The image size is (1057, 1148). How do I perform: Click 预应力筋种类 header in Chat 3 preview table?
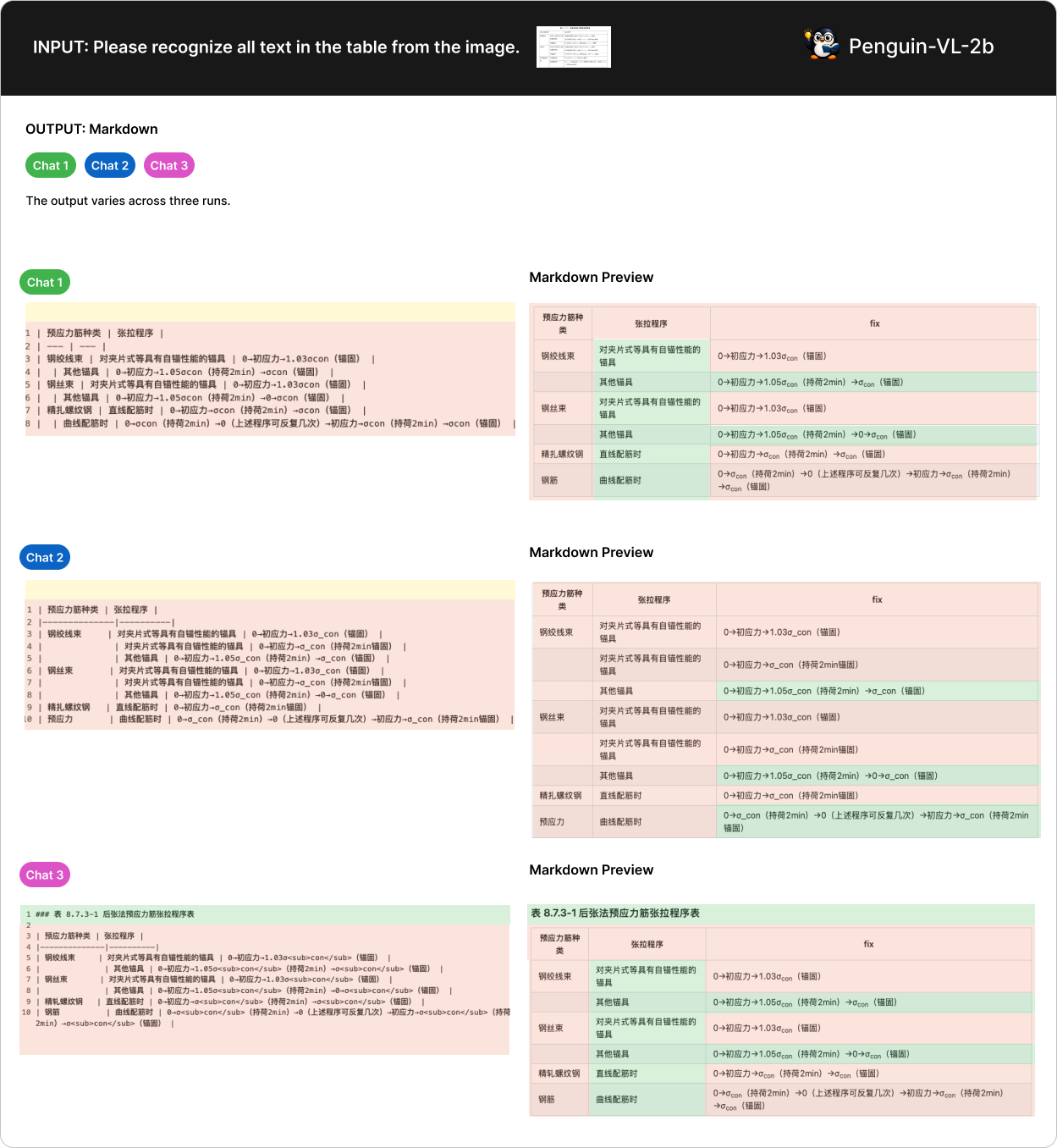tap(559, 944)
